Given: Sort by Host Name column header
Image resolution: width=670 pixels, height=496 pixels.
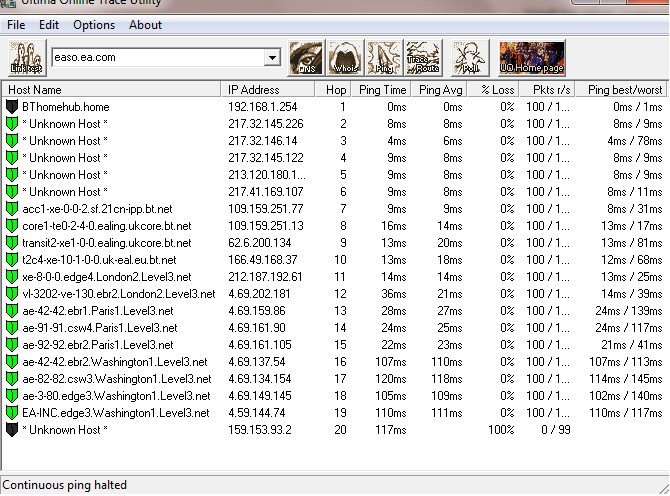Looking at the screenshot, I should (111, 90).
